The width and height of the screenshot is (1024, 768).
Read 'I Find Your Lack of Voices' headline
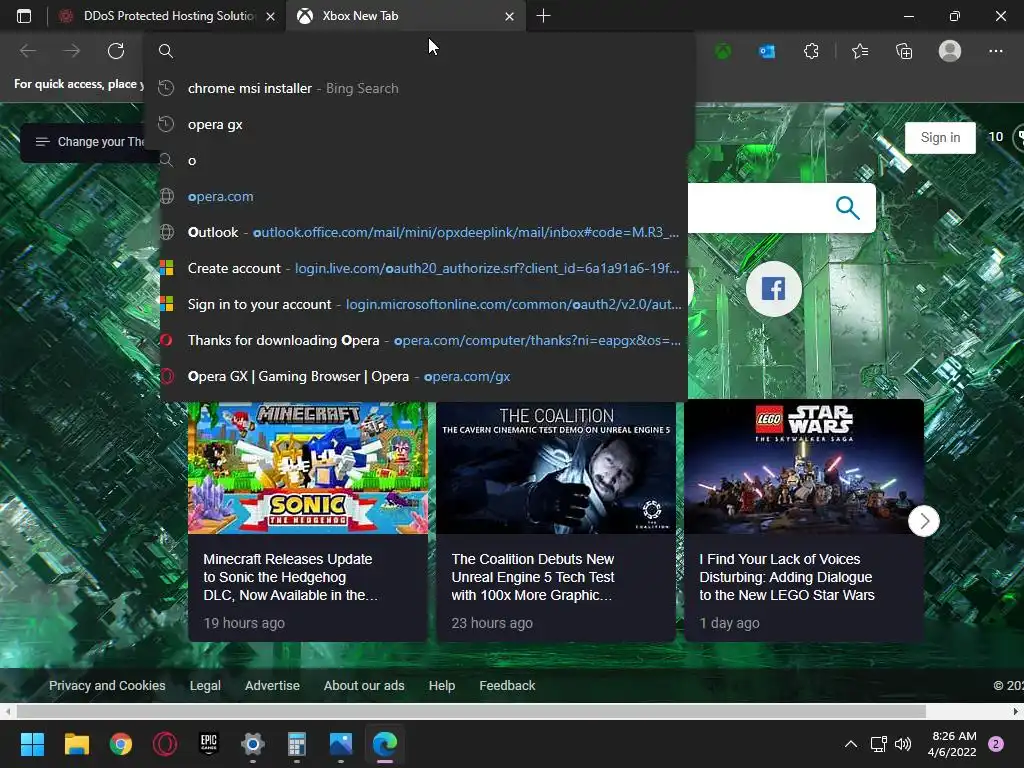click(x=787, y=577)
